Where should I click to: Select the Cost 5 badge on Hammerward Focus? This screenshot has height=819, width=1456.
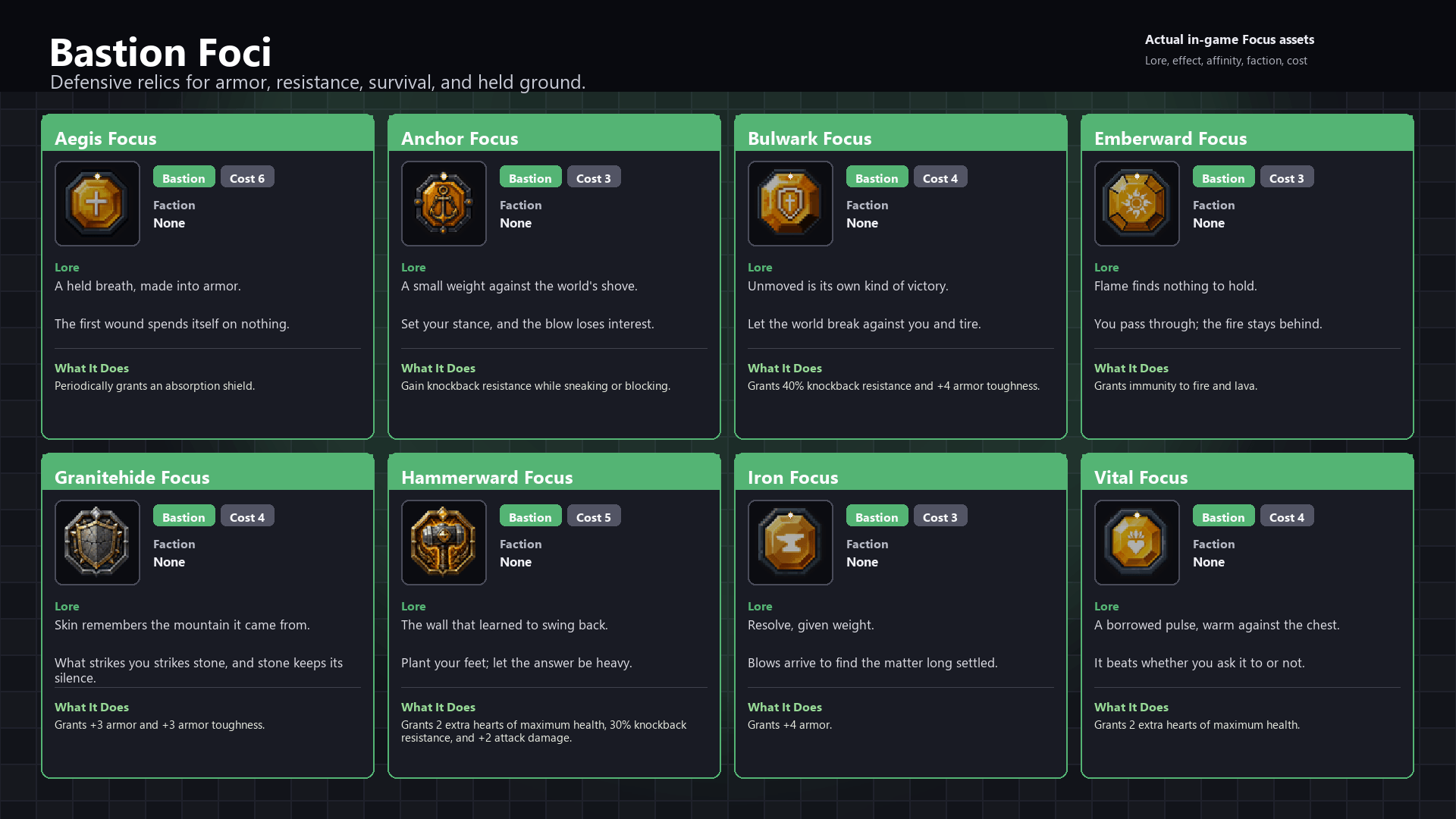[593, 516]
